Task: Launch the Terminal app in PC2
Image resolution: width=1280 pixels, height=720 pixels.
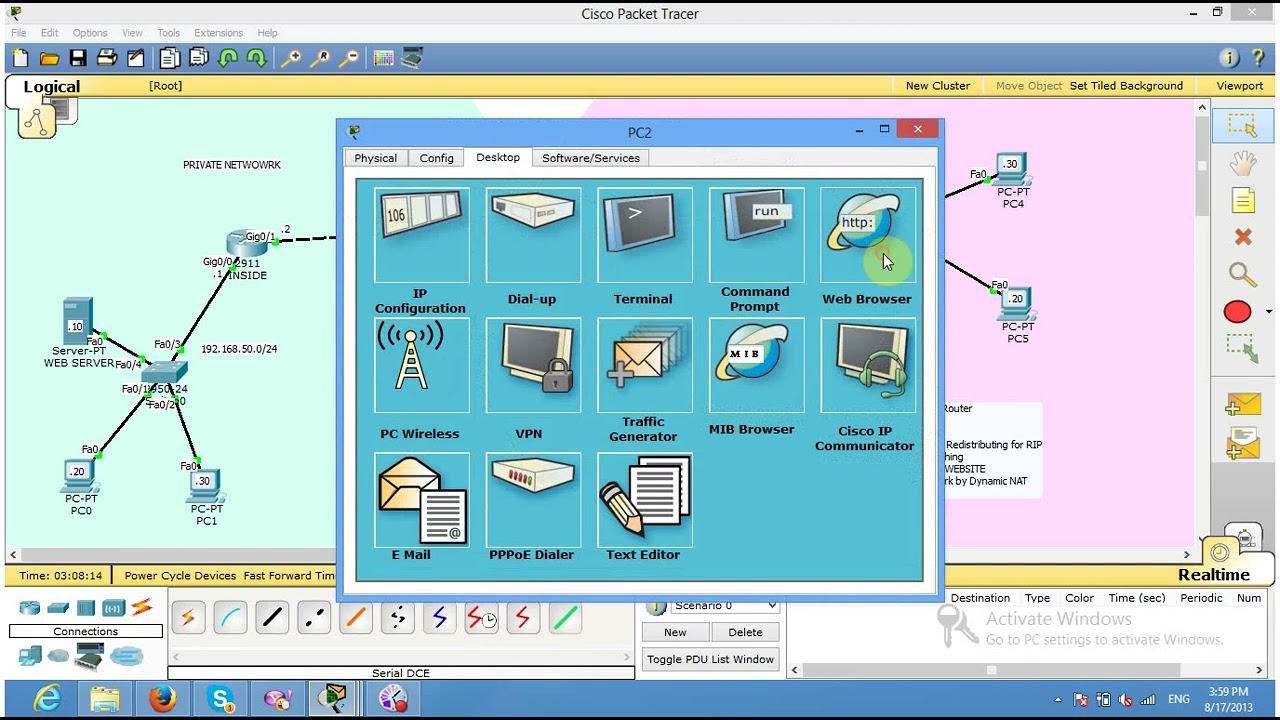Action: click(644, 236)
